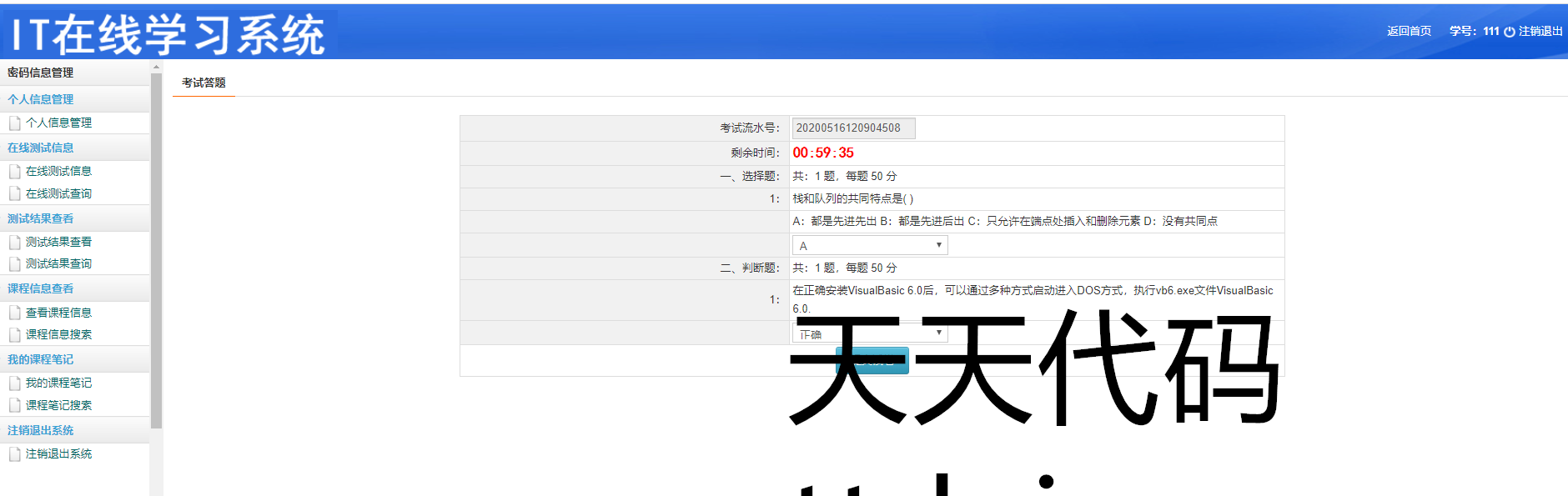Open 课程信息搜索 in the sidebar
This screenshot has width=1568, height=496.
pos(58,334)
